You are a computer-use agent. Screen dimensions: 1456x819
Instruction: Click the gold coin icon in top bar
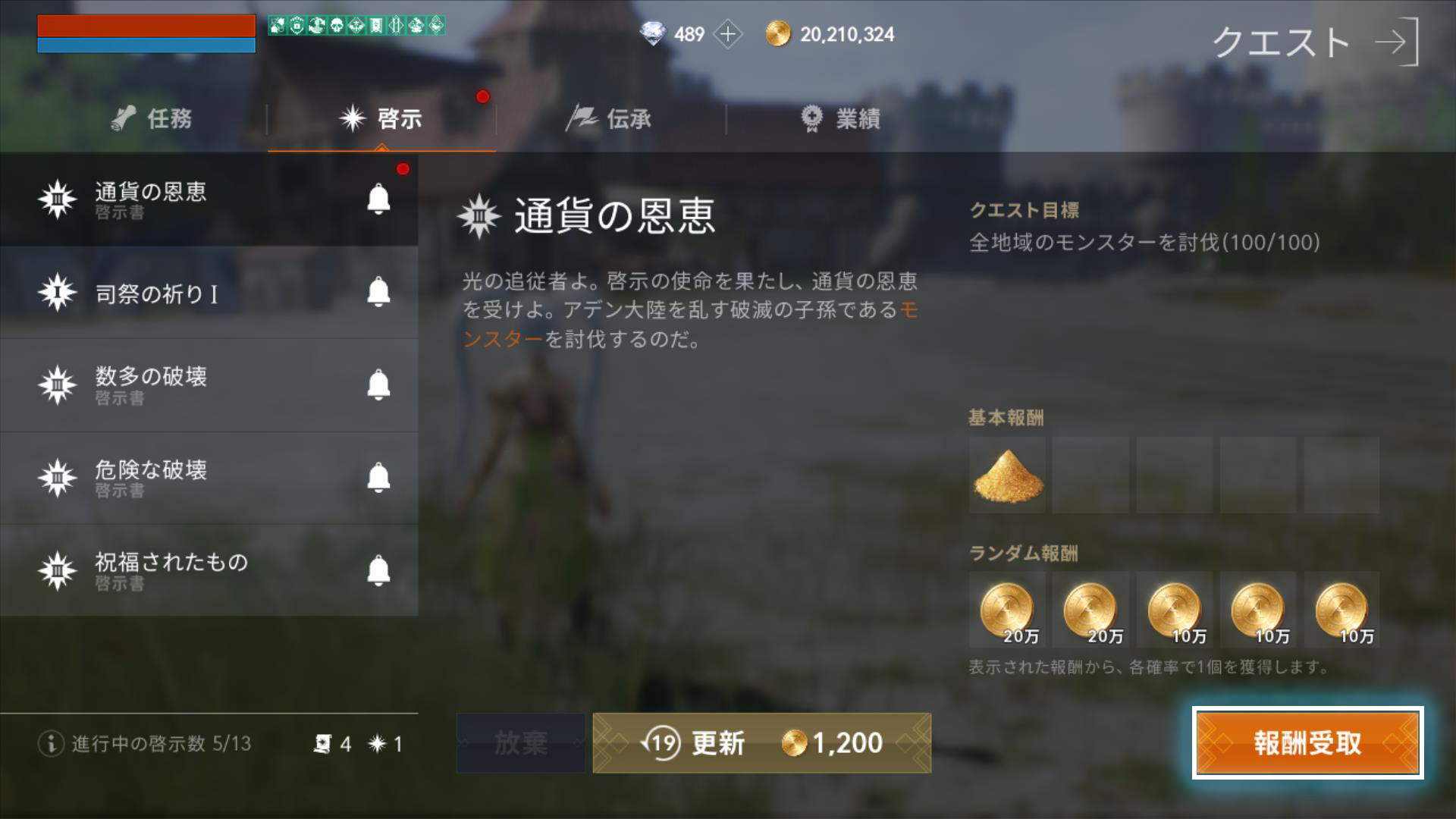pos(777,34)
